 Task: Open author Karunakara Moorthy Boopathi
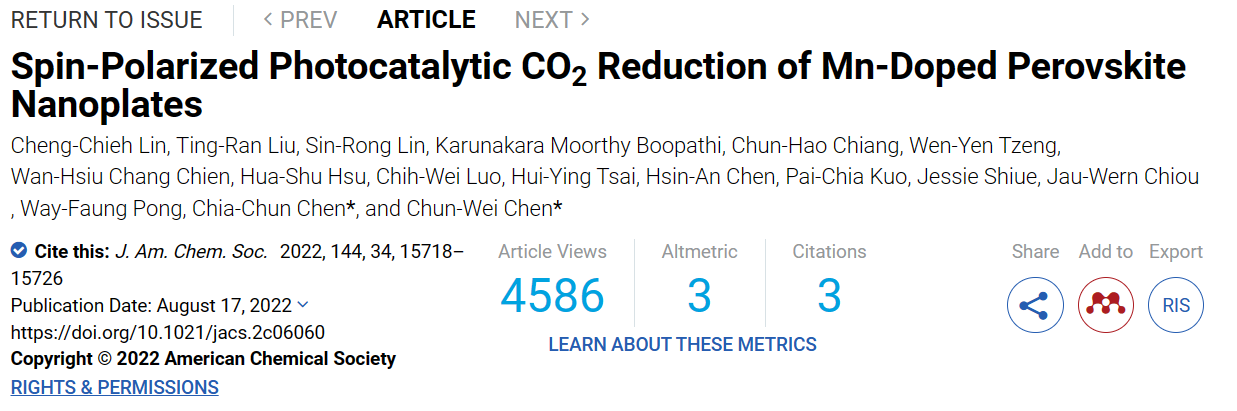(x=579, y=146)
